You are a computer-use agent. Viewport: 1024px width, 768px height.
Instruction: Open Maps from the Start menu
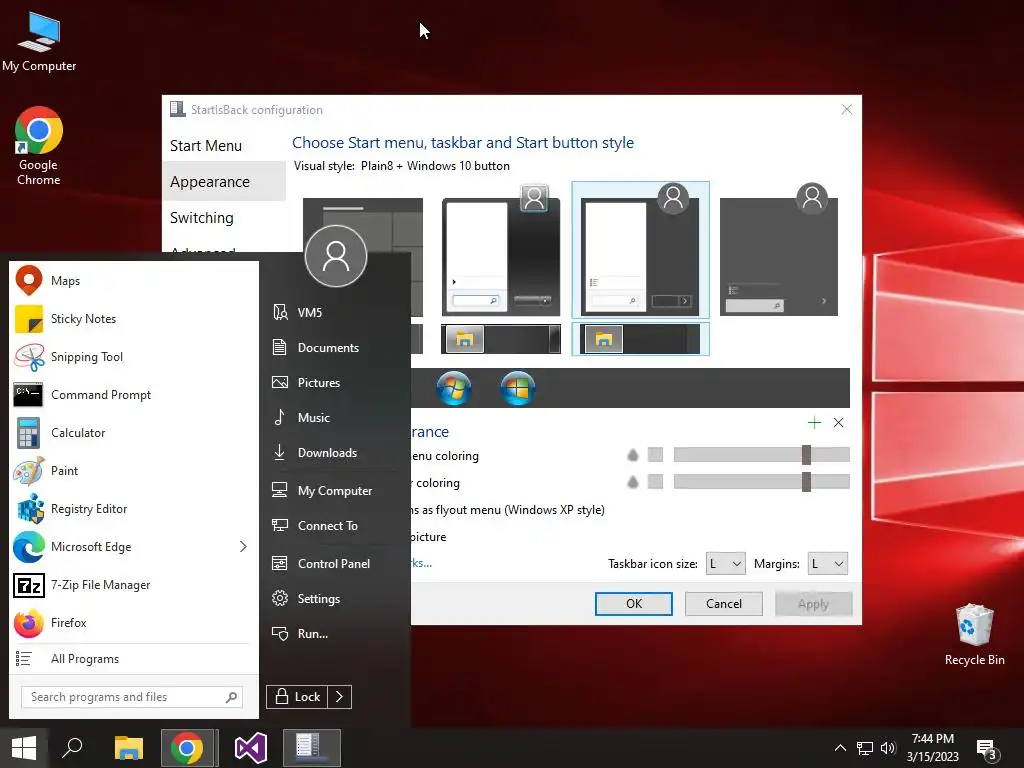tap(134, 281)
